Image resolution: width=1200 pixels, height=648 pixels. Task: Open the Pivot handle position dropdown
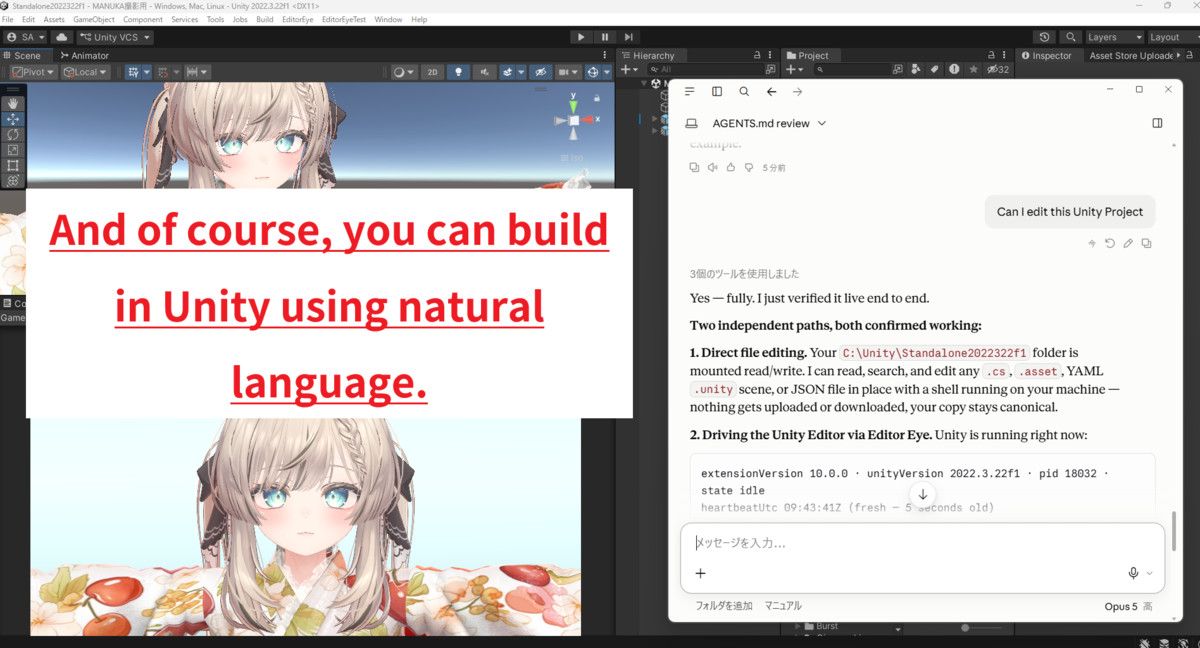pos(32,72)
